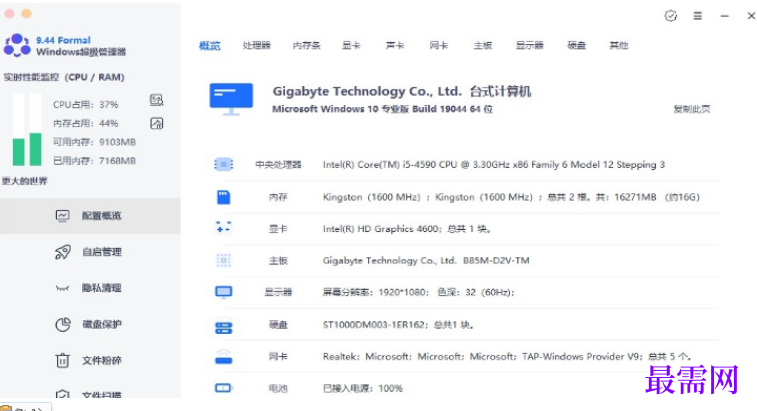The image size is (757, 411).
Task: Click the 隐私清理 closed-eye icon
Action: pos(62,288)
